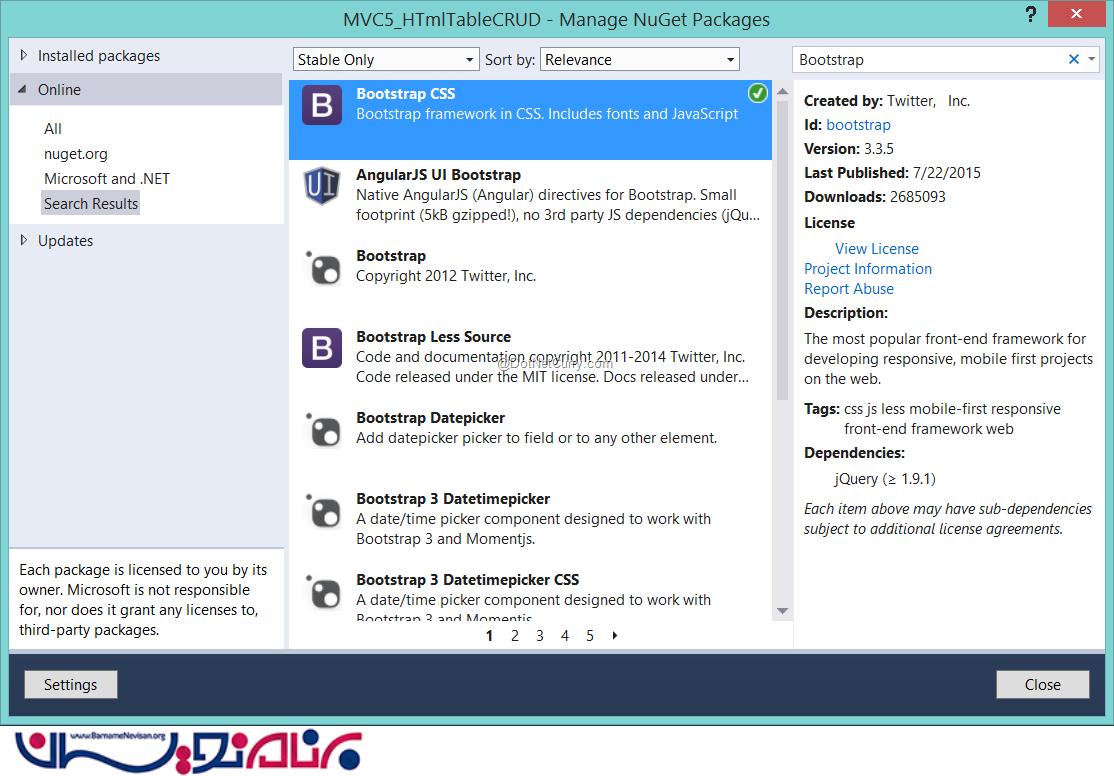1114x776 pixels.
Task: Click the Bootstrap package default icon
Action: [322, 267]
